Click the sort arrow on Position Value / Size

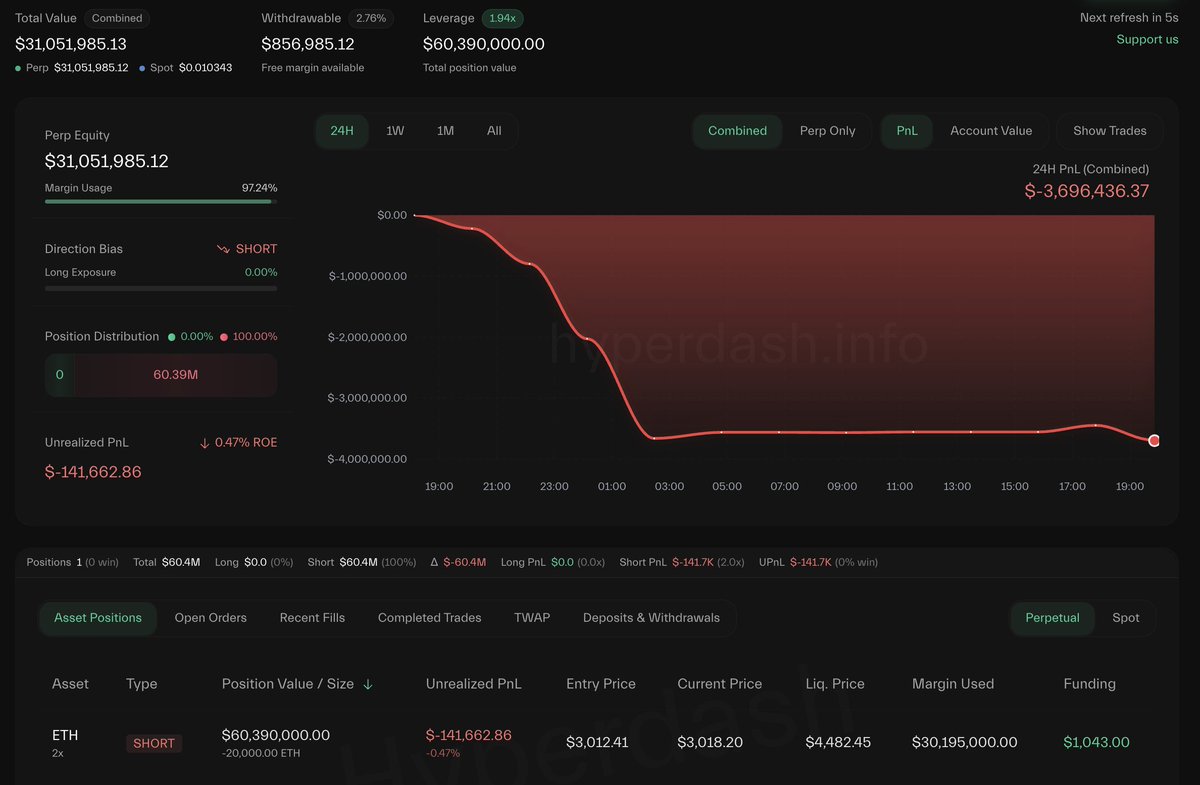tap(368, 684)
